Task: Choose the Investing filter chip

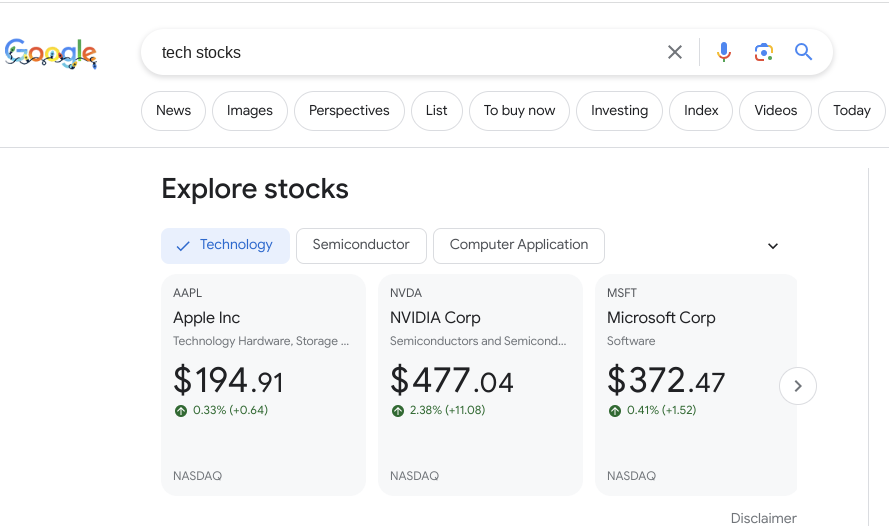Action: tap(619, 111)
